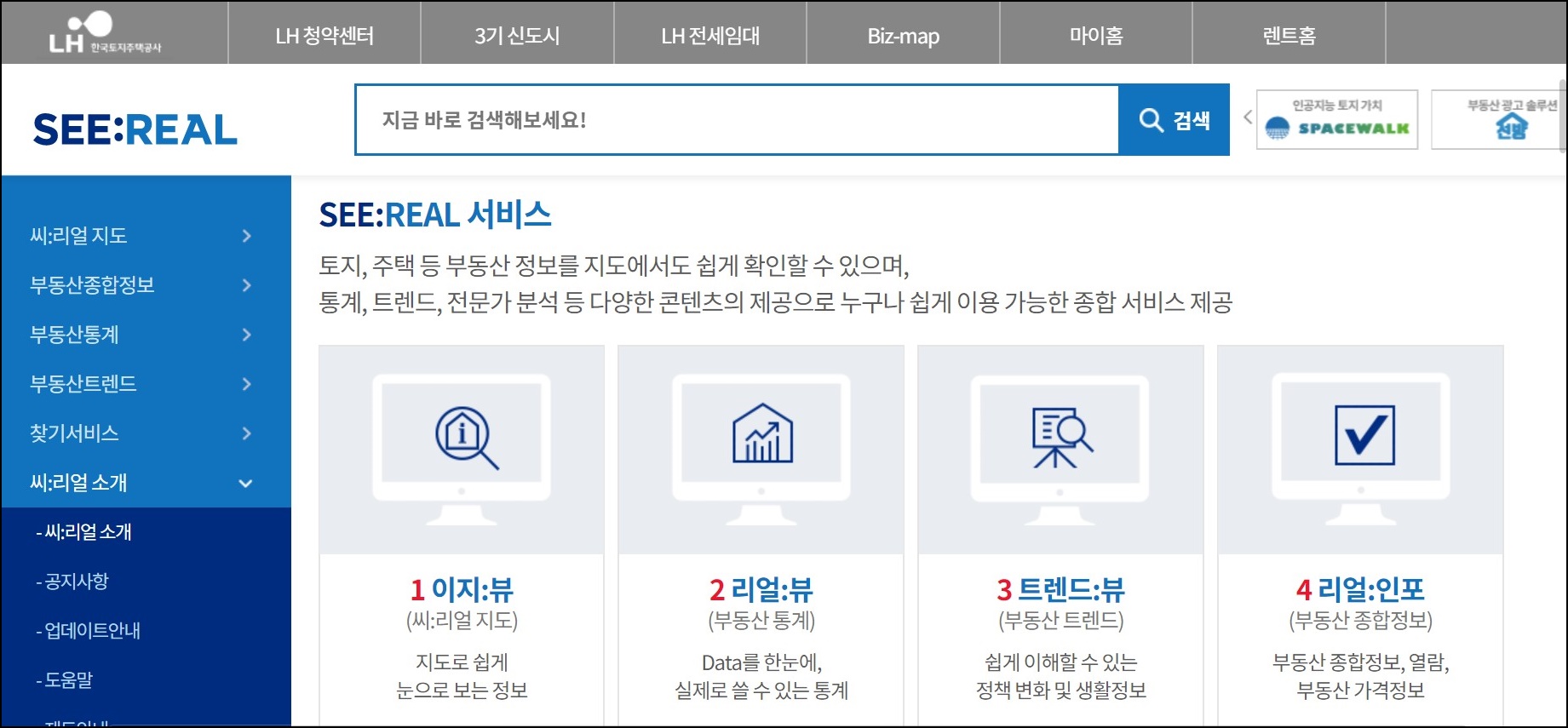This screenshot has height=728, width=1568.
Task: Open the -씨:리얼 소개 submenu link
Action: [83, 532]
